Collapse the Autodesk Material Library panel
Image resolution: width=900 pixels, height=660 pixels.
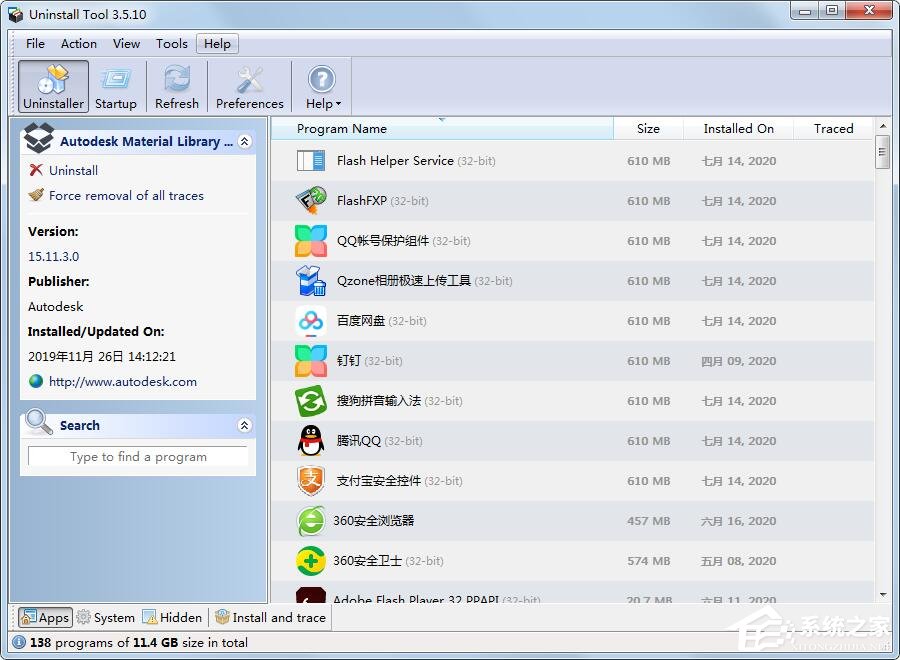[244, 141]
